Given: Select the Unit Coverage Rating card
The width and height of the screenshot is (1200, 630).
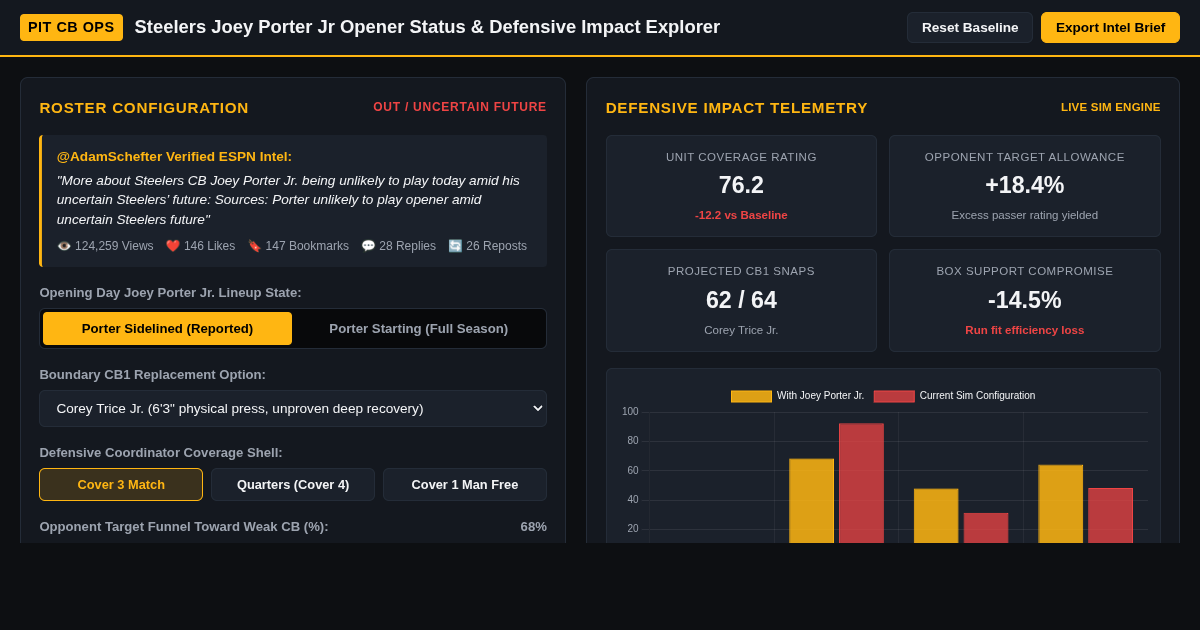Looking at the screenshot, I should pos(741,186).
